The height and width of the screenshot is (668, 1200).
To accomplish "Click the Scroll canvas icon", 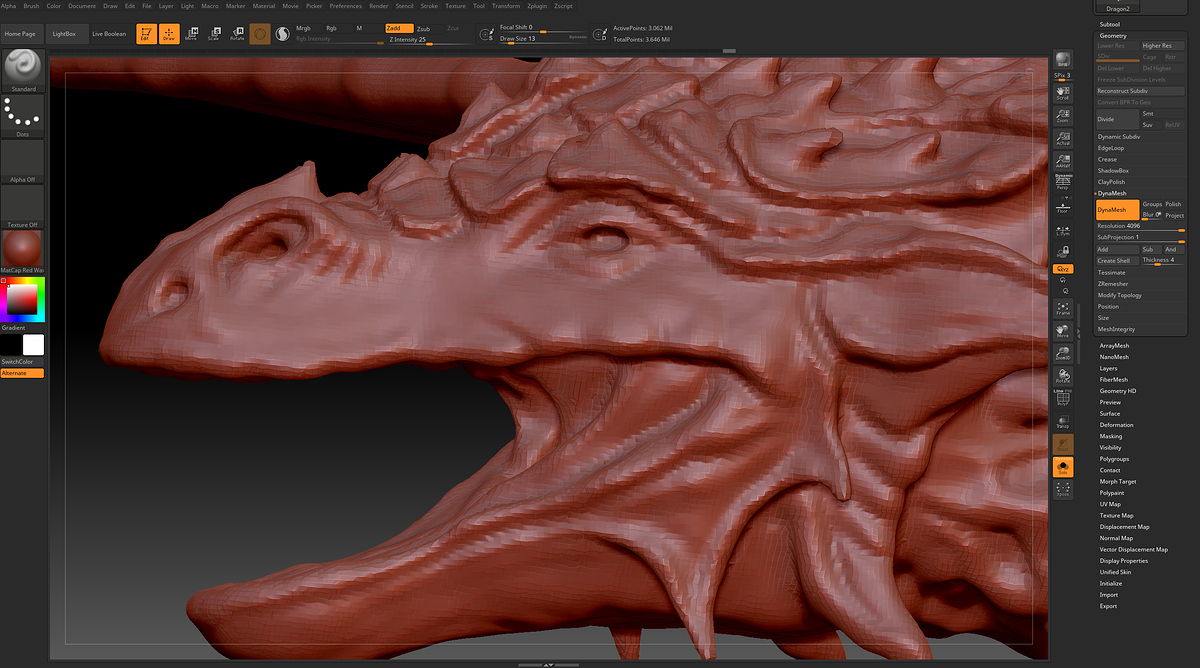I will pyautogui.click(x=1063, y=93).
